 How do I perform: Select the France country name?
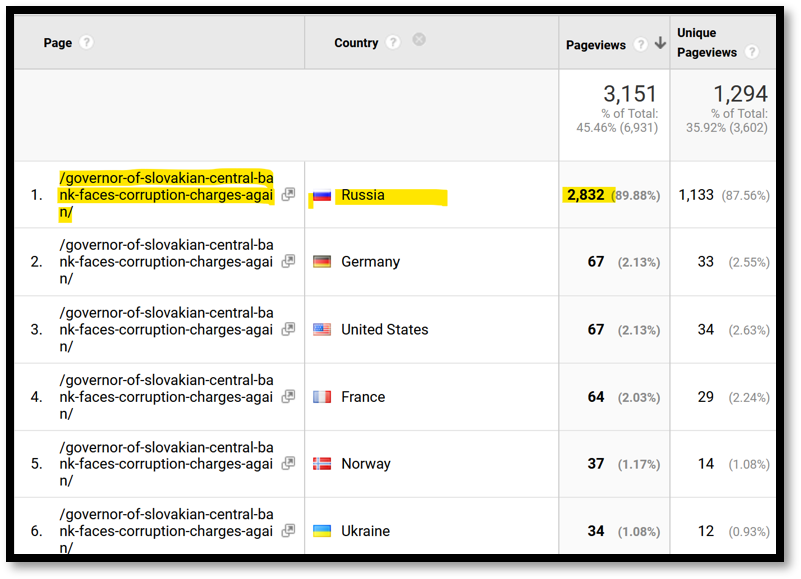(363, 397)
